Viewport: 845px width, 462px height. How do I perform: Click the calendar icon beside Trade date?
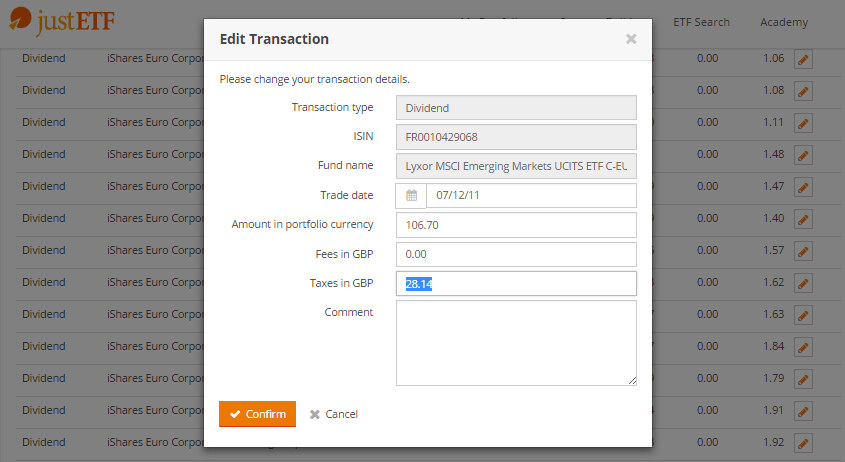(411, 196)
